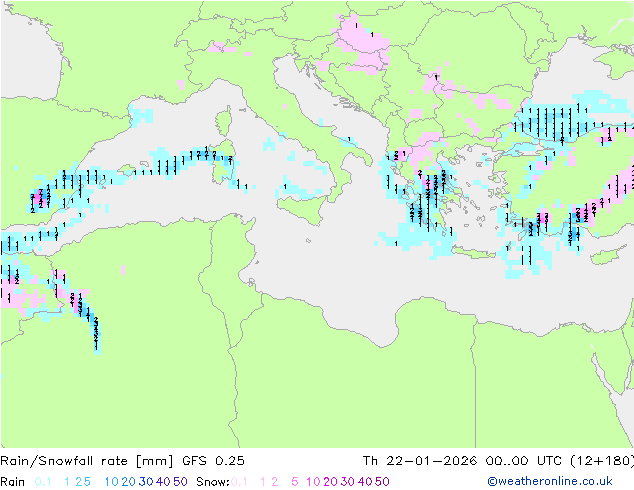Click the "Rain" legend label
634x490 pixels.
click(x=13, y=482)
